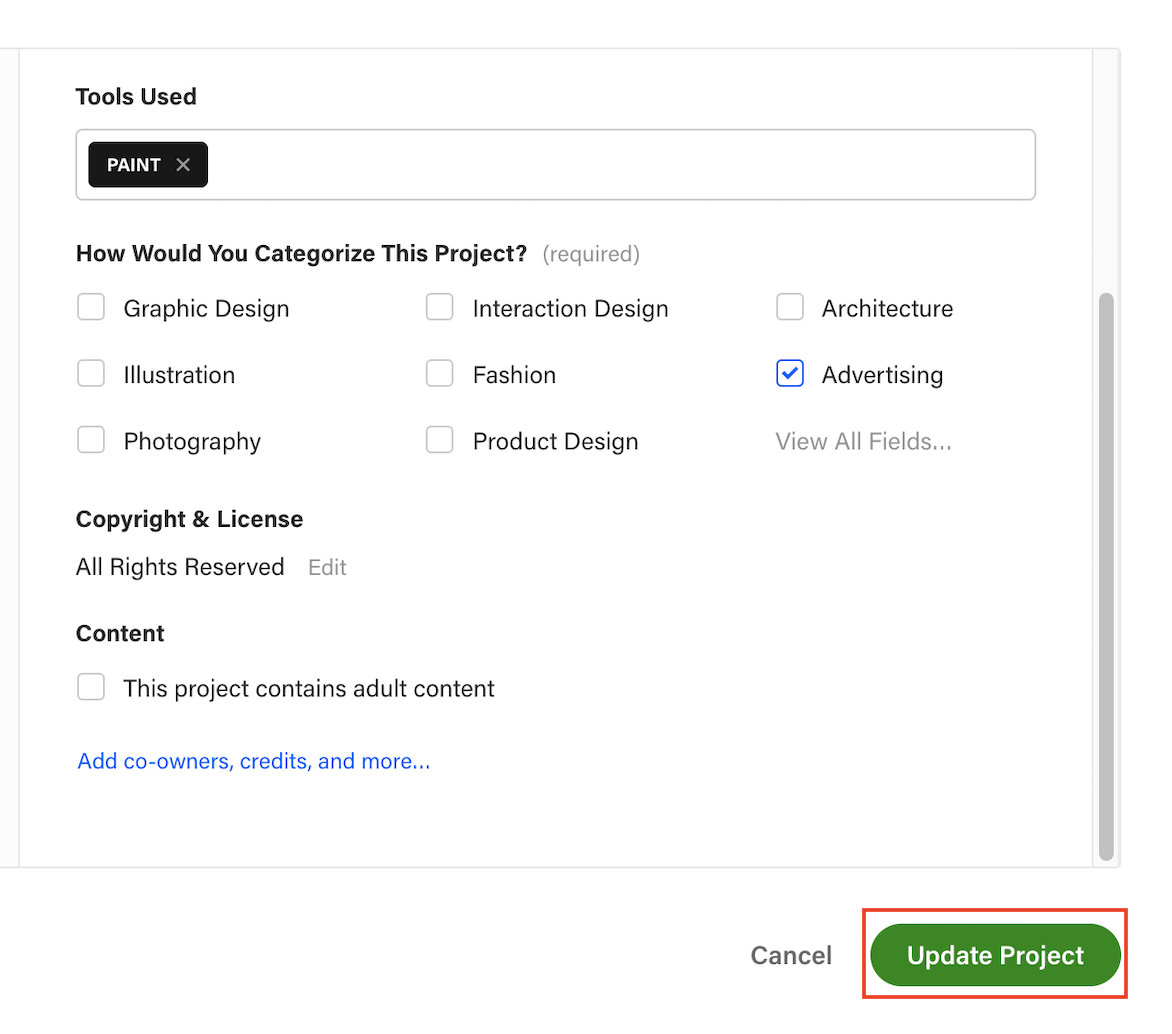This screenshot has width=1172, height=1034.
Task: Click the All Rights Reserved license text
Action: [x=179, y=567]
